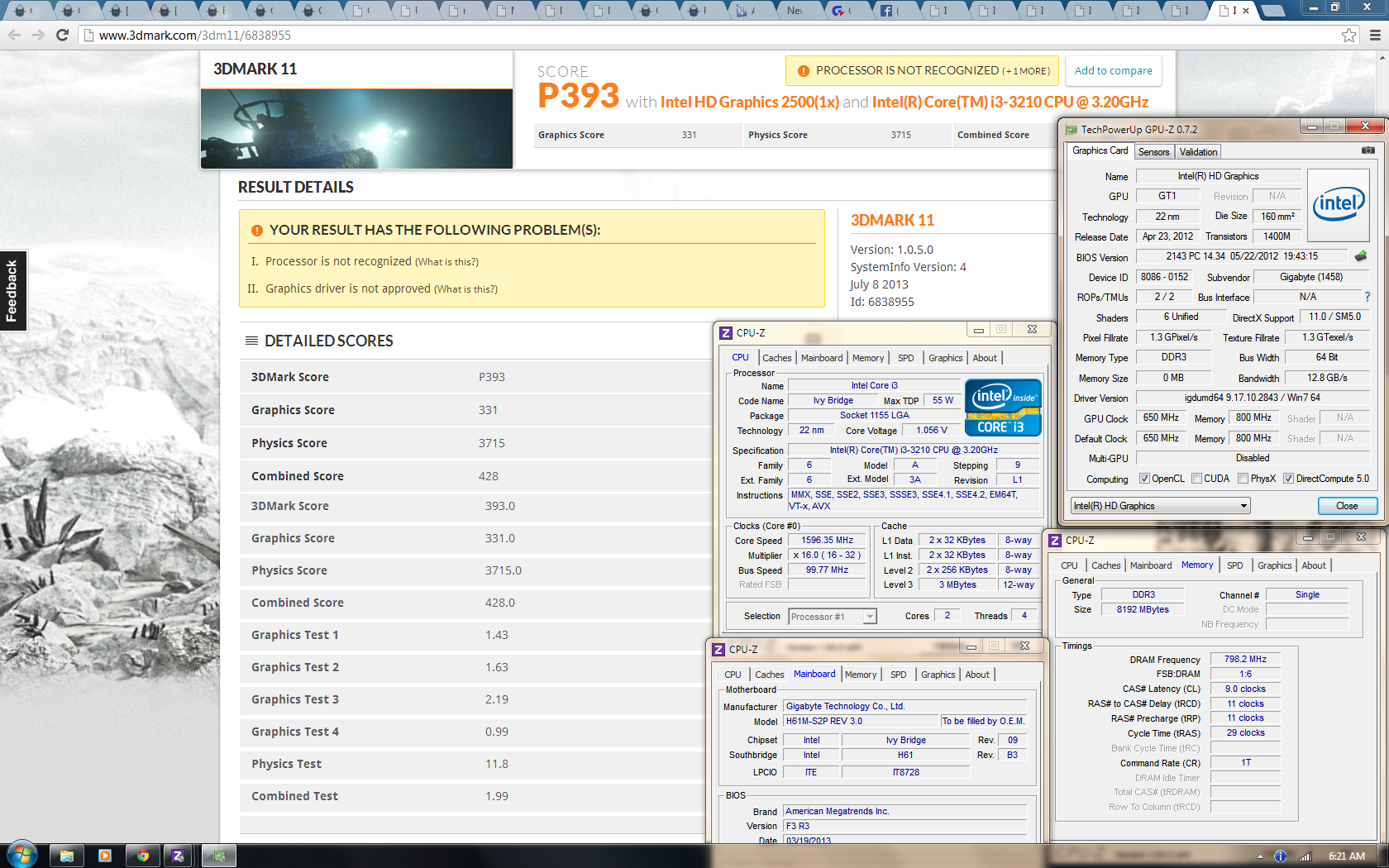
Task: Reload the 3dmark page
Action: (x=62, y=35)
